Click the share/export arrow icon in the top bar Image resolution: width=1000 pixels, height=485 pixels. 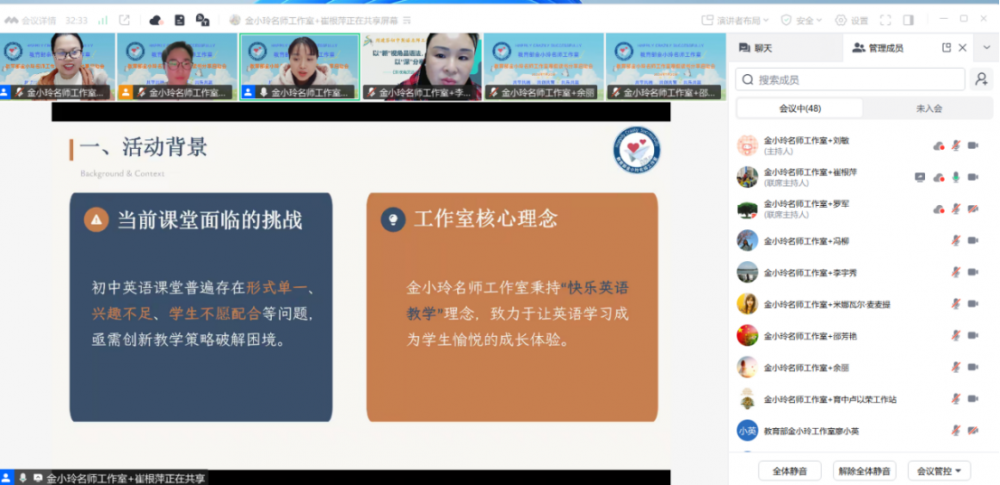(124, 20)
